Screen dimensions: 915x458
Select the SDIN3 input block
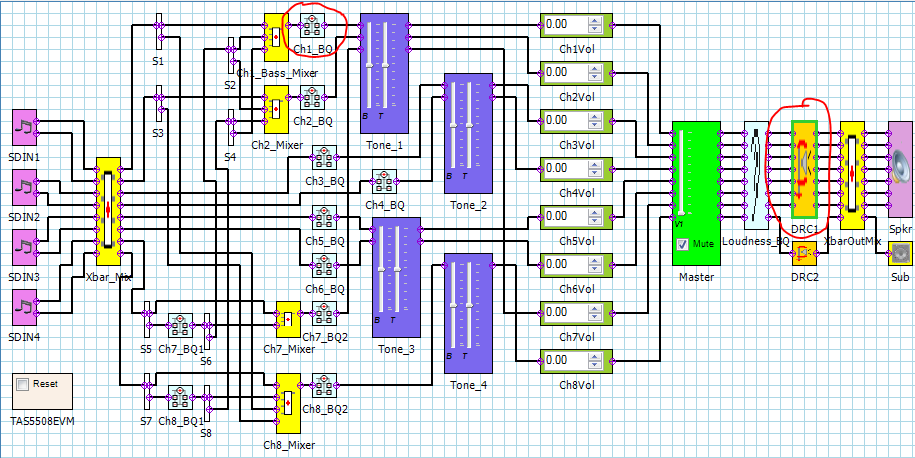25,248
